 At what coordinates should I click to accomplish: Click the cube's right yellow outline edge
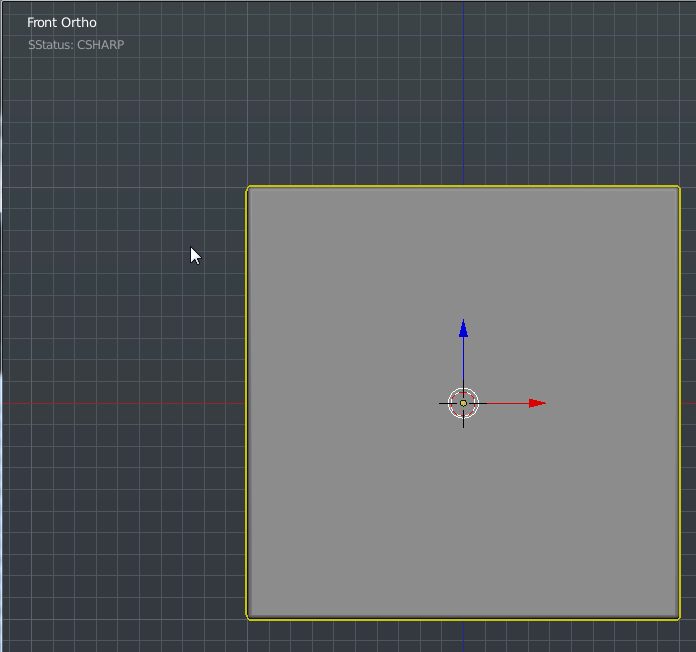(679, 403)
